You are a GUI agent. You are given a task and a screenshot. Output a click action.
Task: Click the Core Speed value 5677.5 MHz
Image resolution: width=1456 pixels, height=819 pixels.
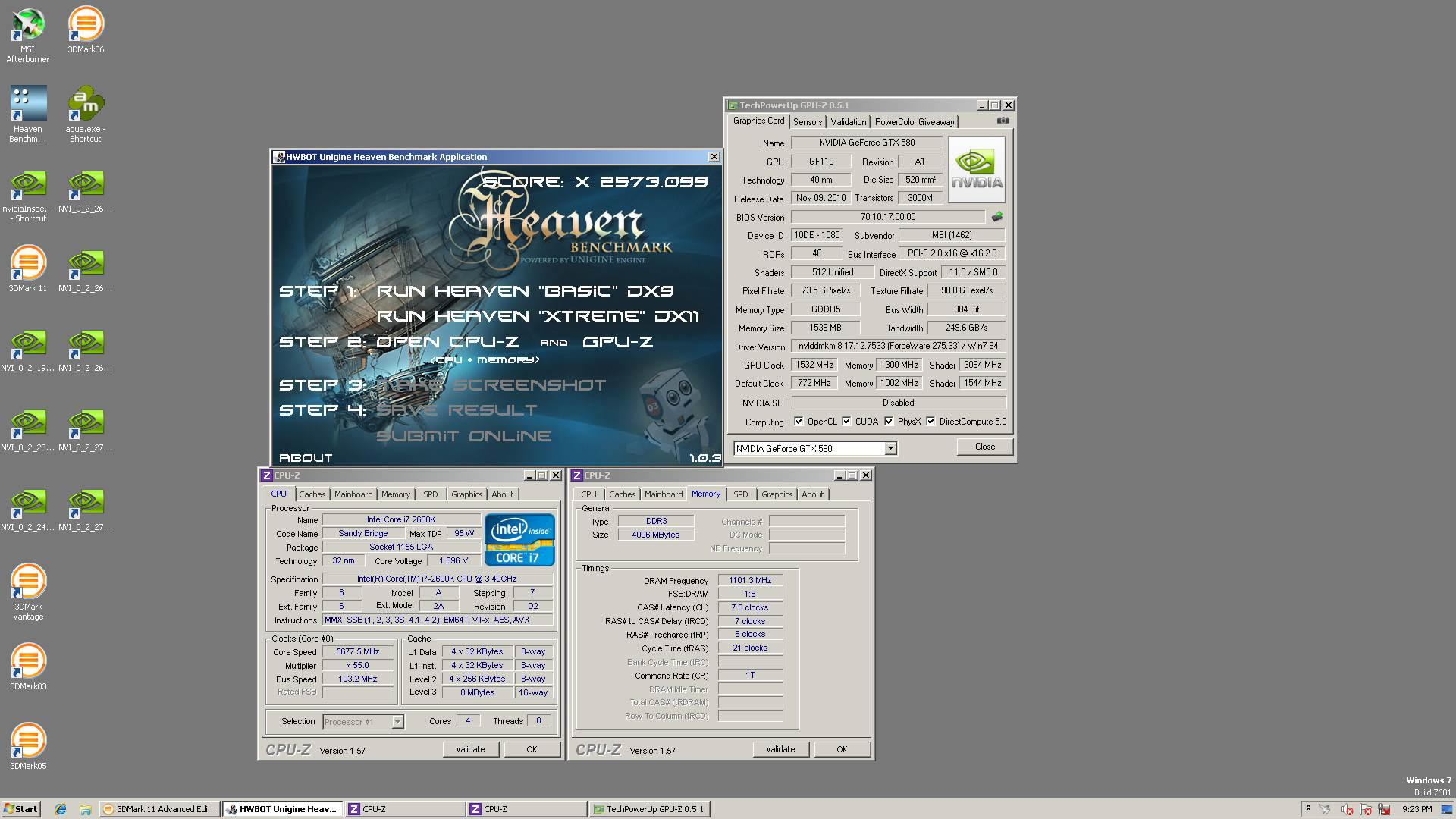(358, 651)
